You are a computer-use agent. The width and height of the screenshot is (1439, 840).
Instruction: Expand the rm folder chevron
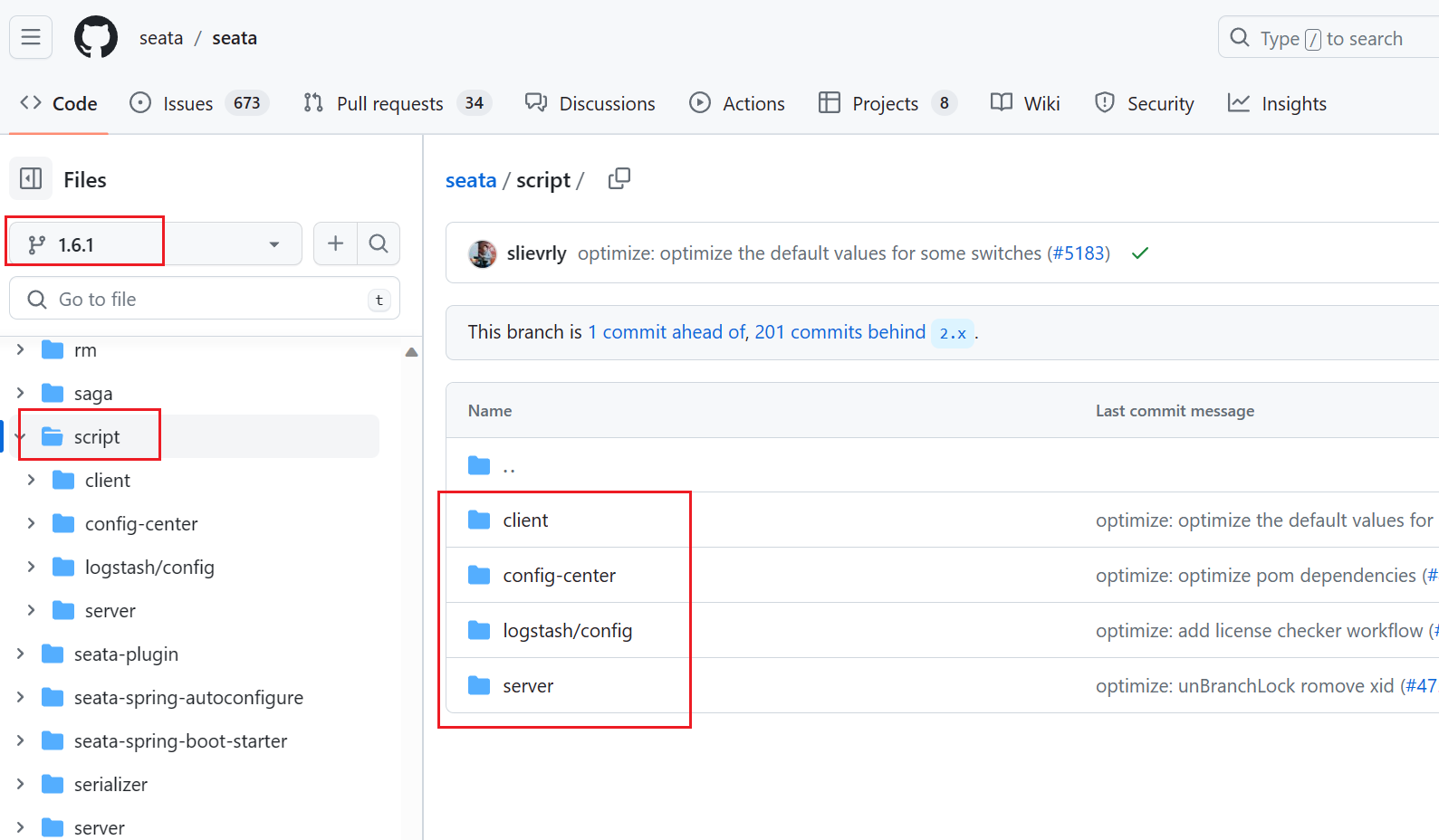tap(20, 349)
